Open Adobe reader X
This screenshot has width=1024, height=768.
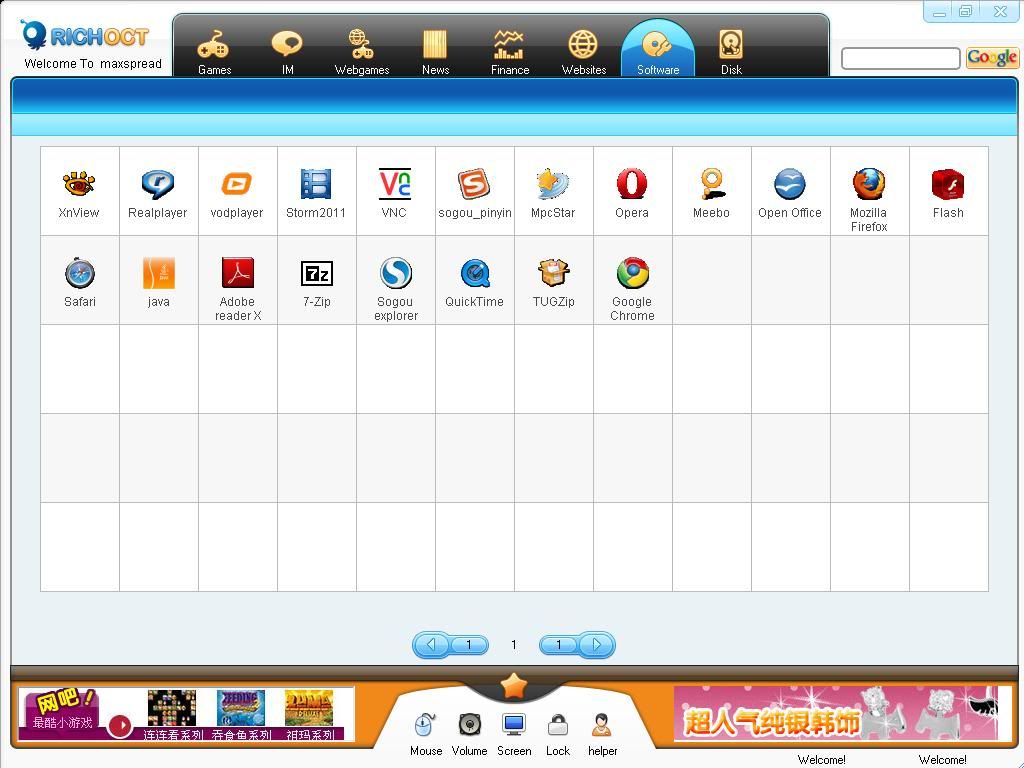238,274
